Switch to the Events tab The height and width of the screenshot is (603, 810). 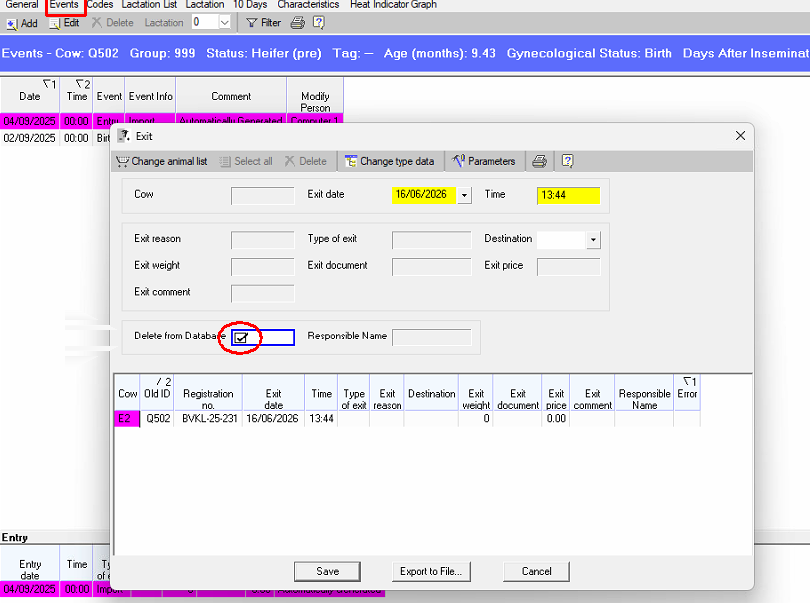tap(64, 5)
